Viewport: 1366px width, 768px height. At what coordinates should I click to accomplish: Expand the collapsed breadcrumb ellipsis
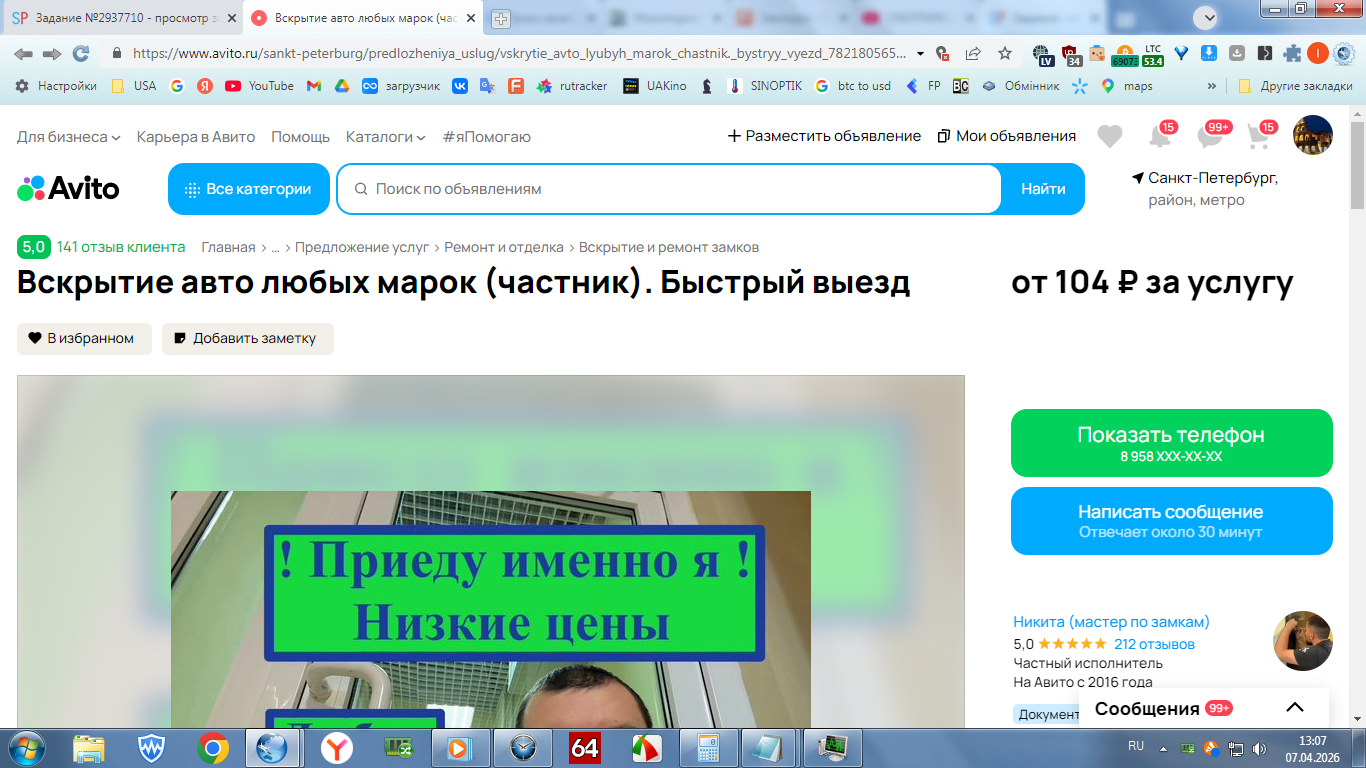pyautogui.click(x=275, y=247)
